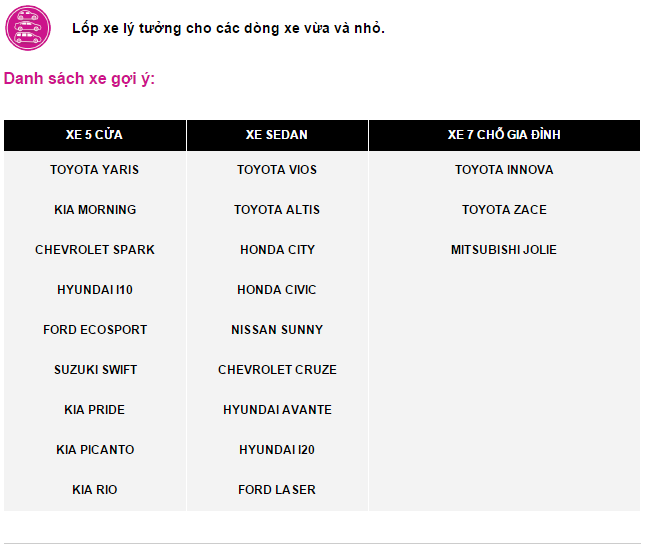Select the XE 7 CHỖ GIA ĐÌNH header
The image size is (647, 545).
tap(504, 135)
